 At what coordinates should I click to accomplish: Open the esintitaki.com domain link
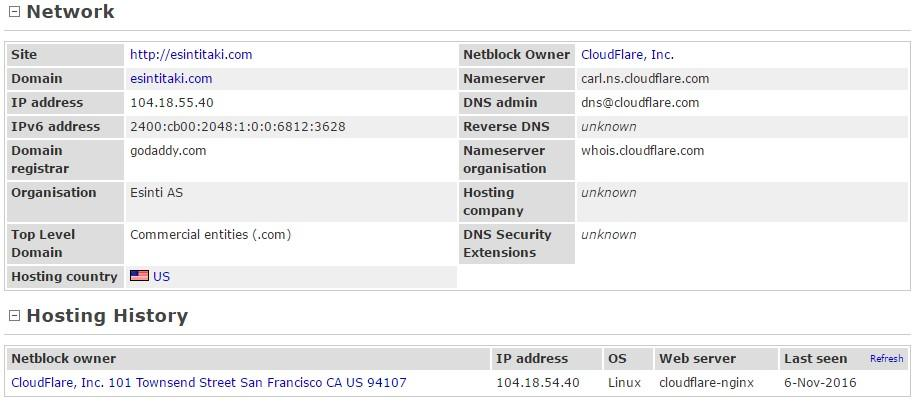tap(171, 79)
